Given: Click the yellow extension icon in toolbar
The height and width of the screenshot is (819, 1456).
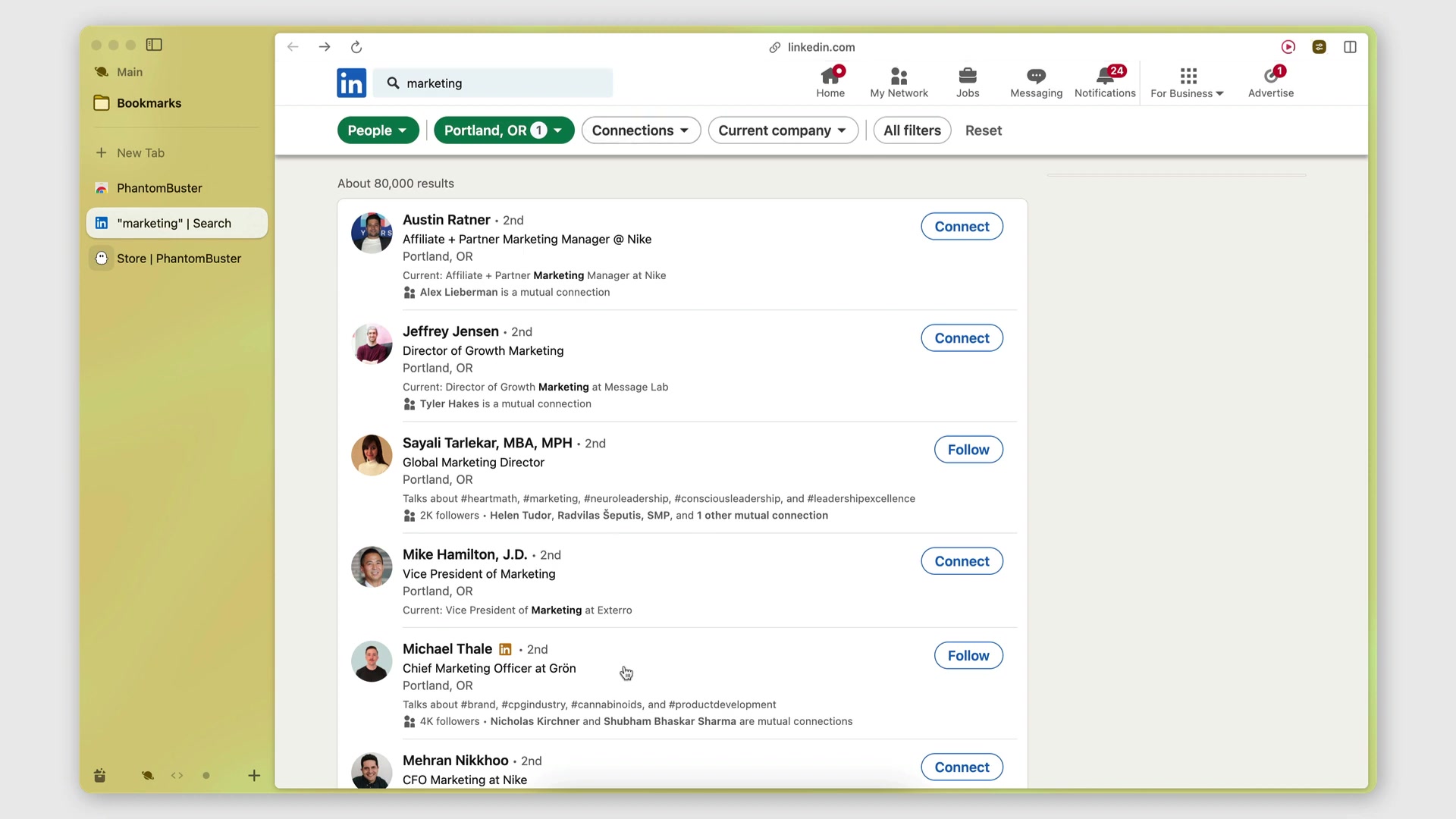Looking at the screenshot, I should pyautogui.click(x=1319, y=47).
